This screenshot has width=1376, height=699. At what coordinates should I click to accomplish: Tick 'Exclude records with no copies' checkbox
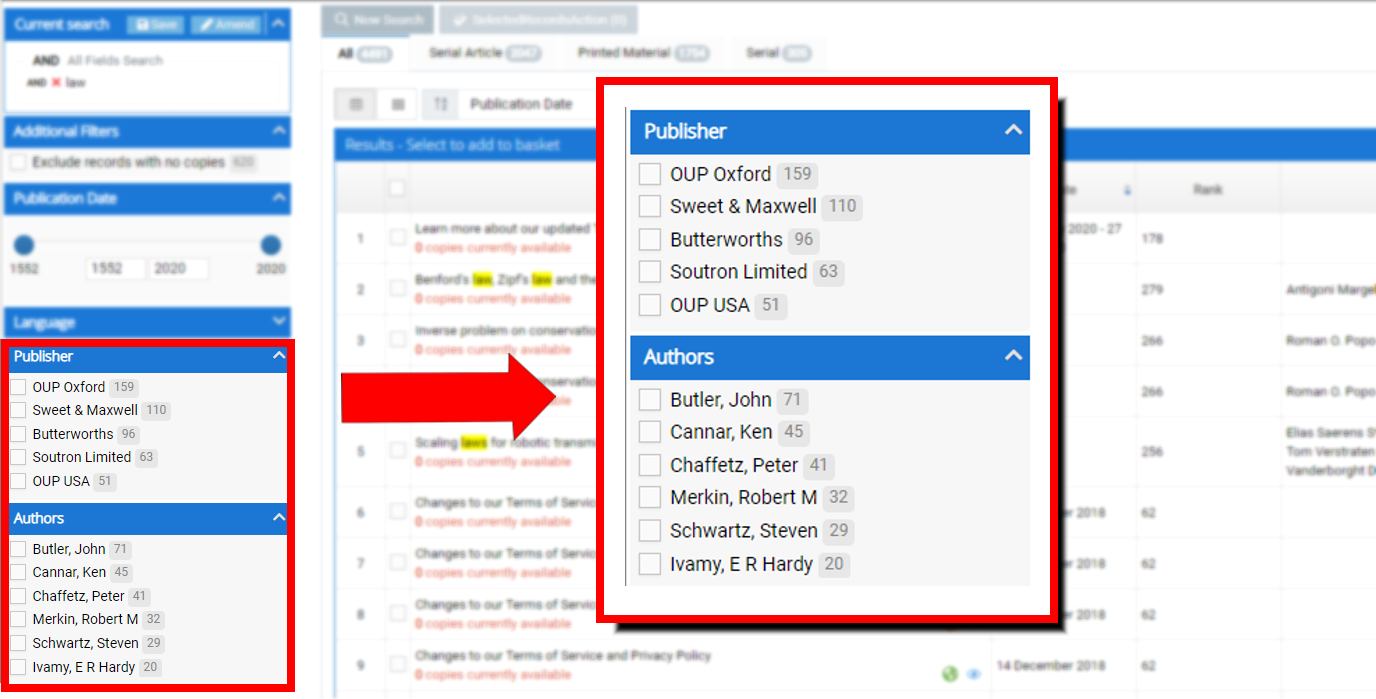(19, 162)
